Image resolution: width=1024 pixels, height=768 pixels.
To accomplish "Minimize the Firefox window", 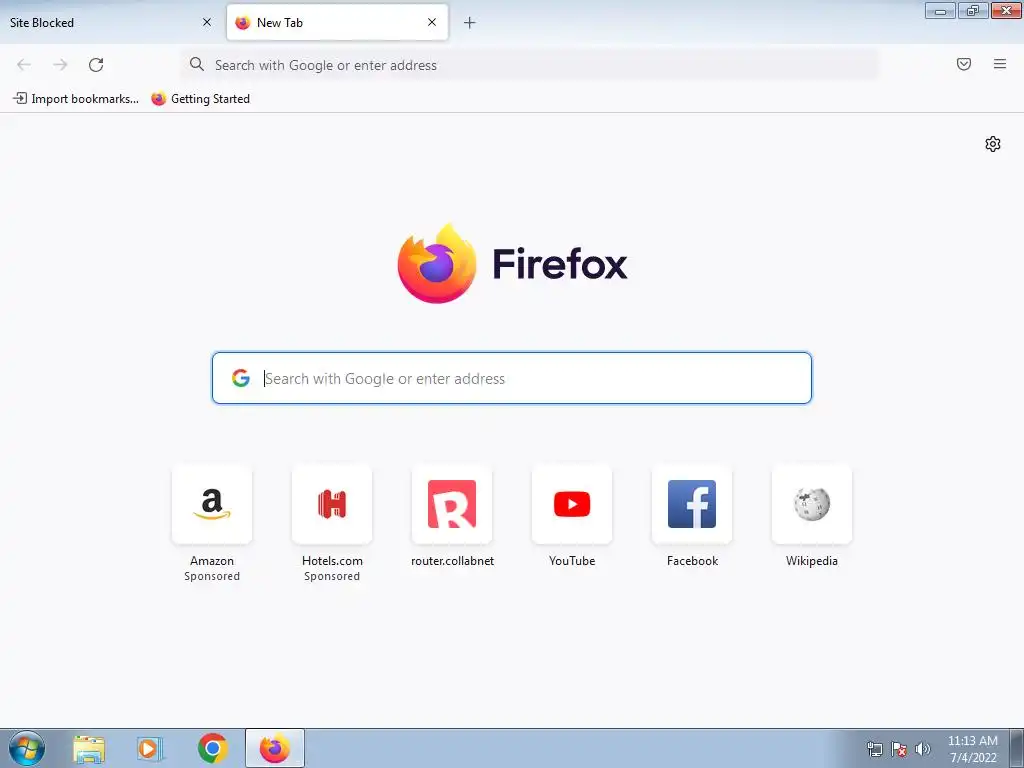I will click(x=940, y=11).
